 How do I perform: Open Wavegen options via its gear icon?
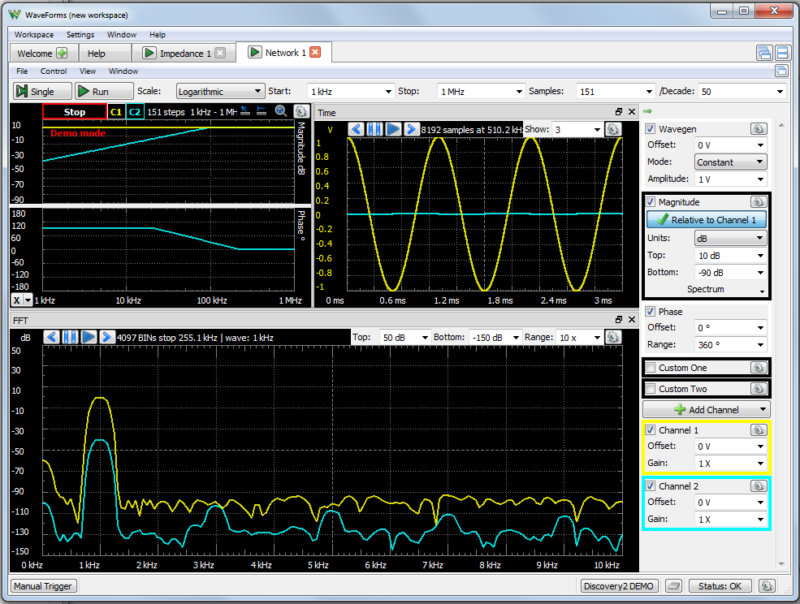[759, 128]
